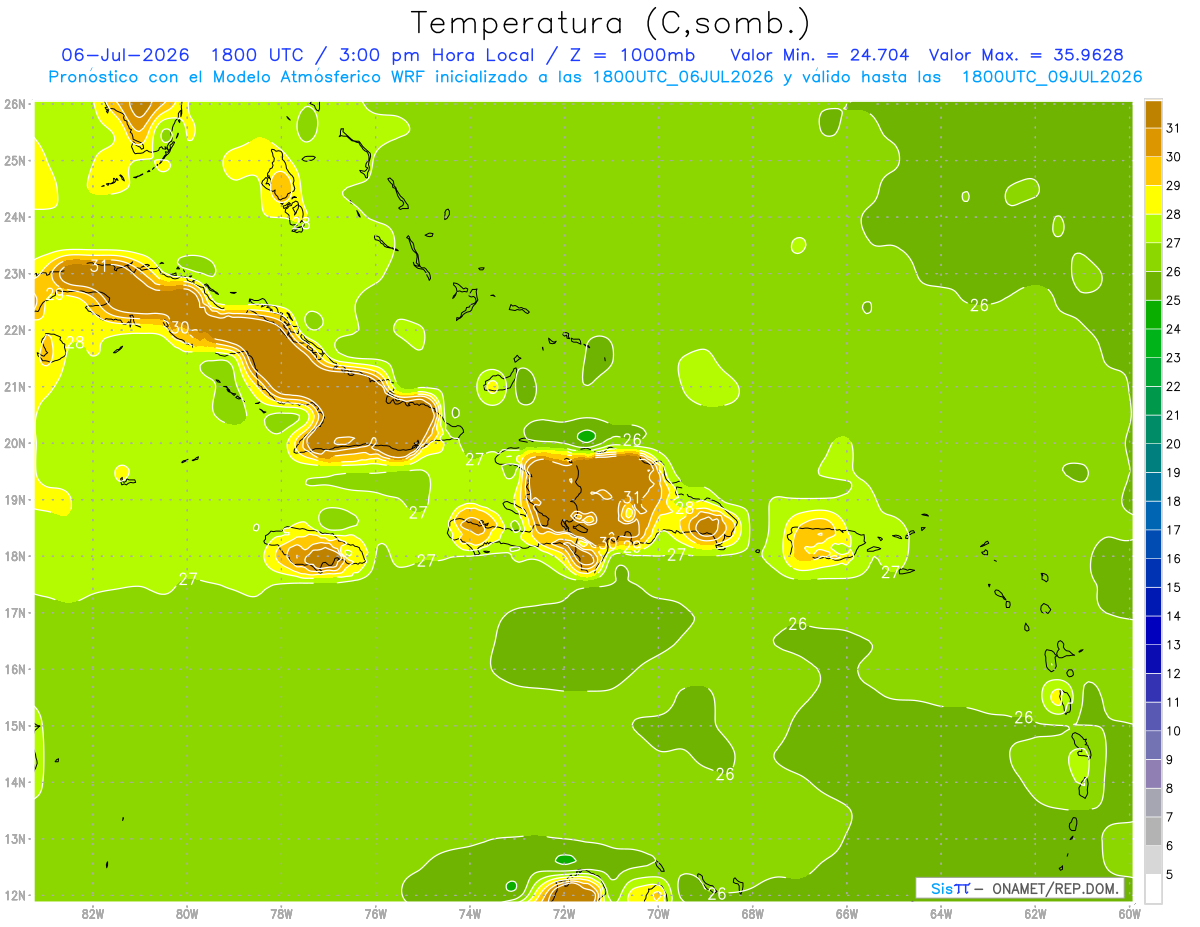Pick the bright yellow legend swatch between 28 and 29
The image size is (1200, 927).
click(x=1153, y=200)
